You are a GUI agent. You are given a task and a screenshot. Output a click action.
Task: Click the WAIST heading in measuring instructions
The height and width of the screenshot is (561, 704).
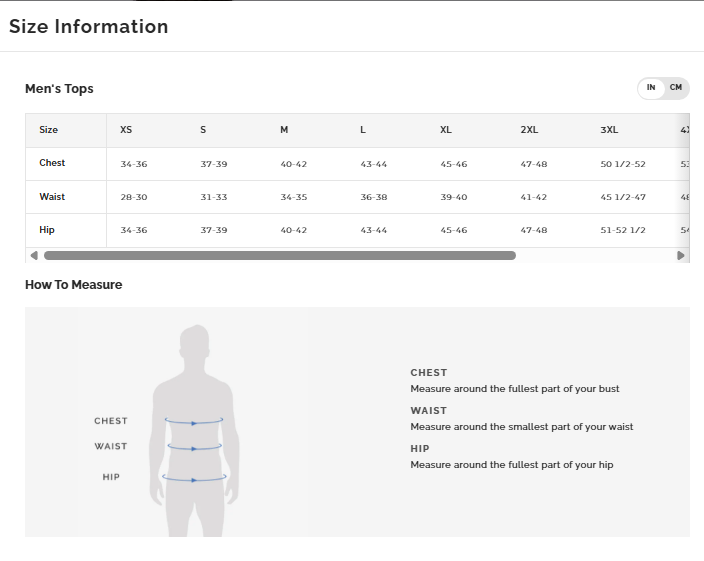tap(429, 411)
